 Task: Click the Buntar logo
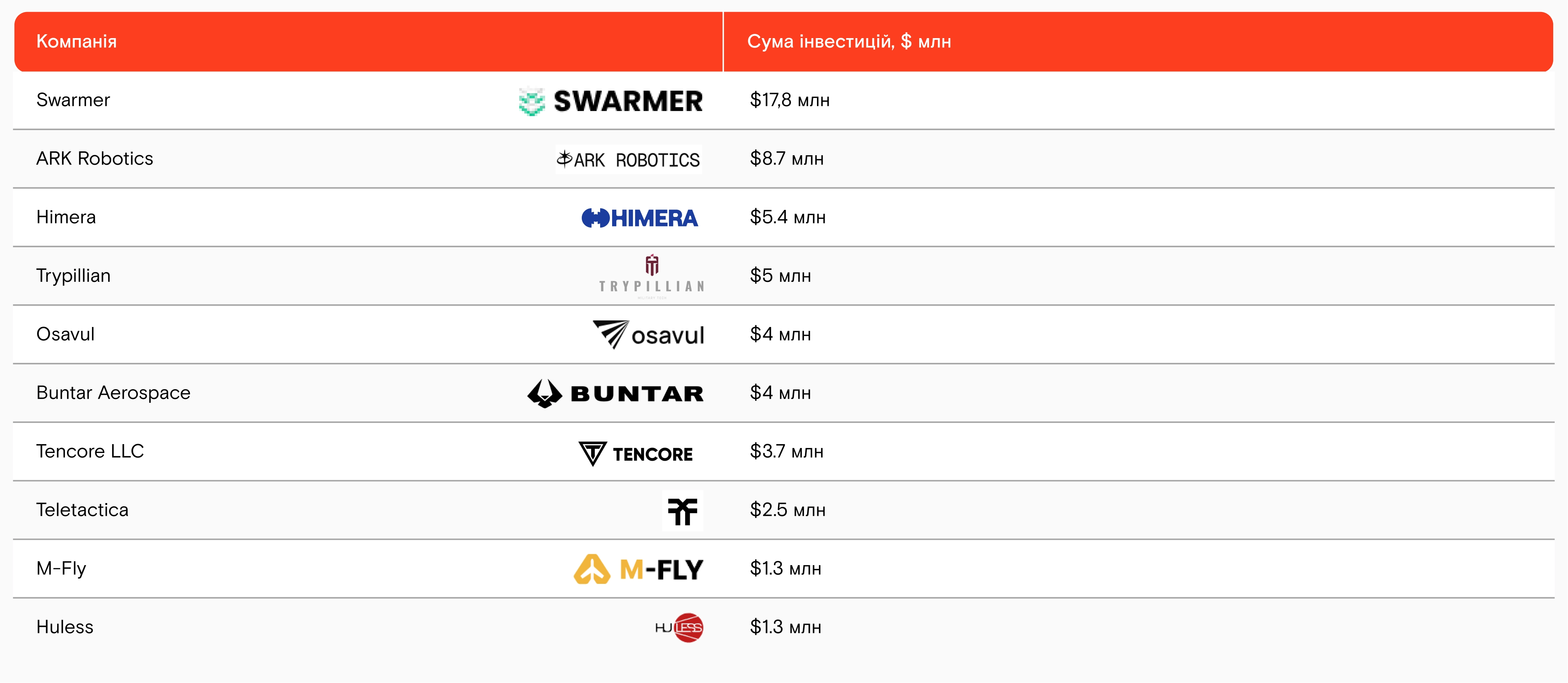[x=615, y=394]
